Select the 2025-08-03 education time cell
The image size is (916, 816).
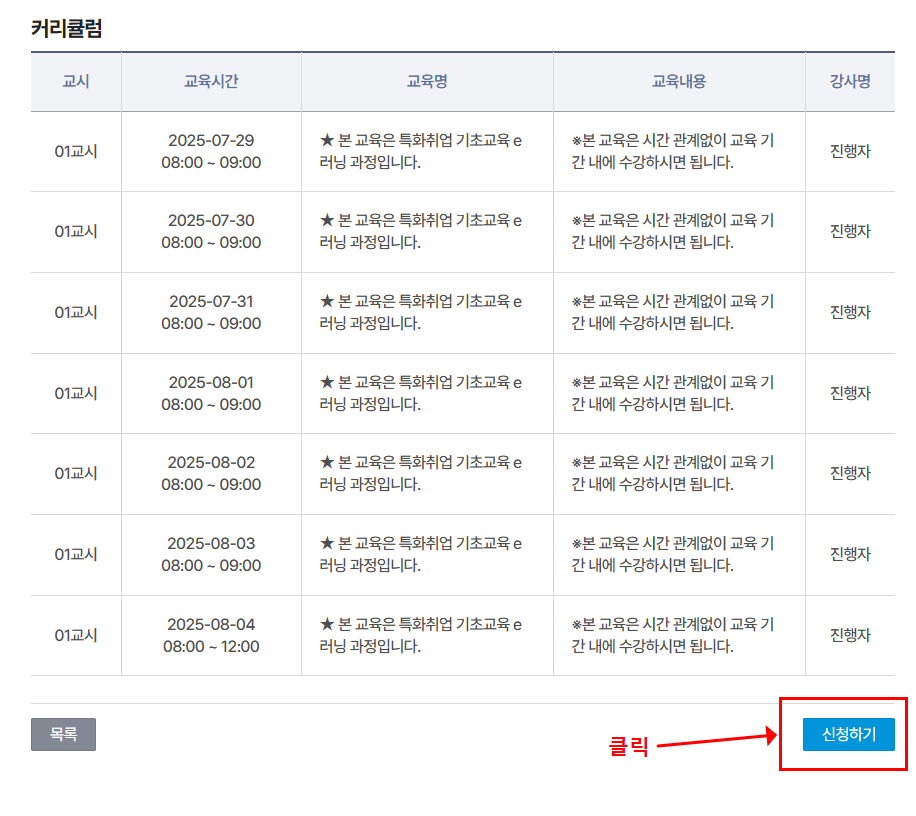(x=211, y=554)
